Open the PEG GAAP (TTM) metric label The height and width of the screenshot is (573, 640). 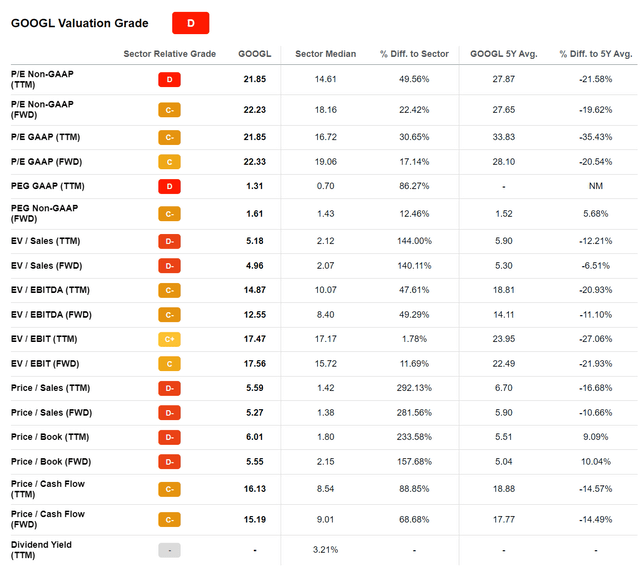point(48,186)
